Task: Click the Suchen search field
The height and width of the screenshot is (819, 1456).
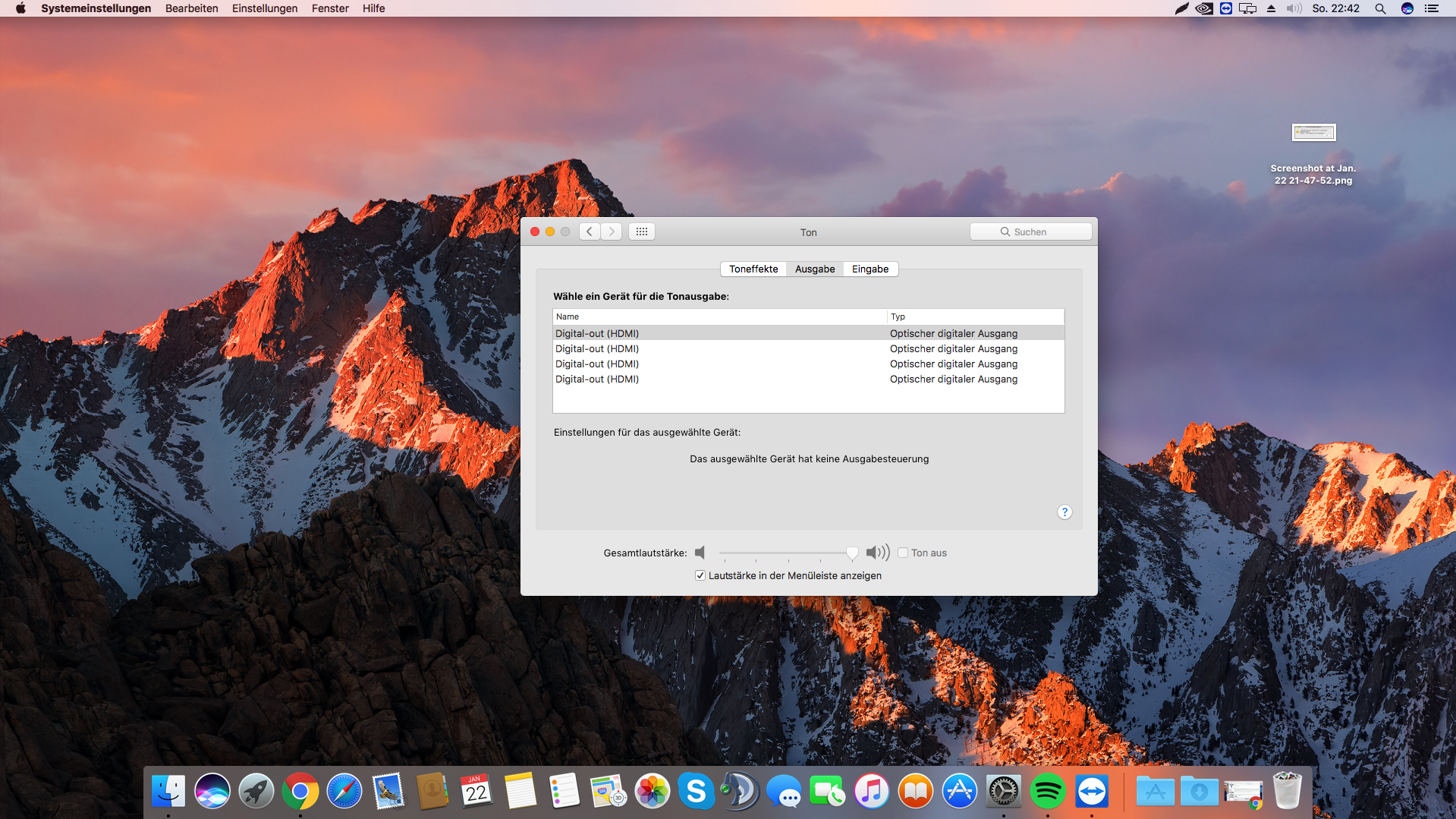Action: point(1030,232)
